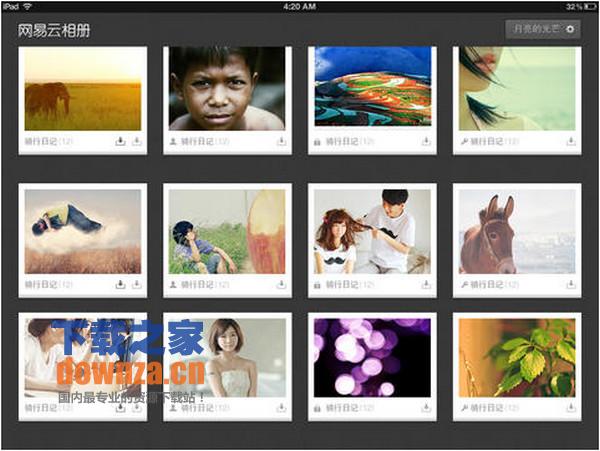Open the girl's lips and hair photo

(x=517, y=89)
